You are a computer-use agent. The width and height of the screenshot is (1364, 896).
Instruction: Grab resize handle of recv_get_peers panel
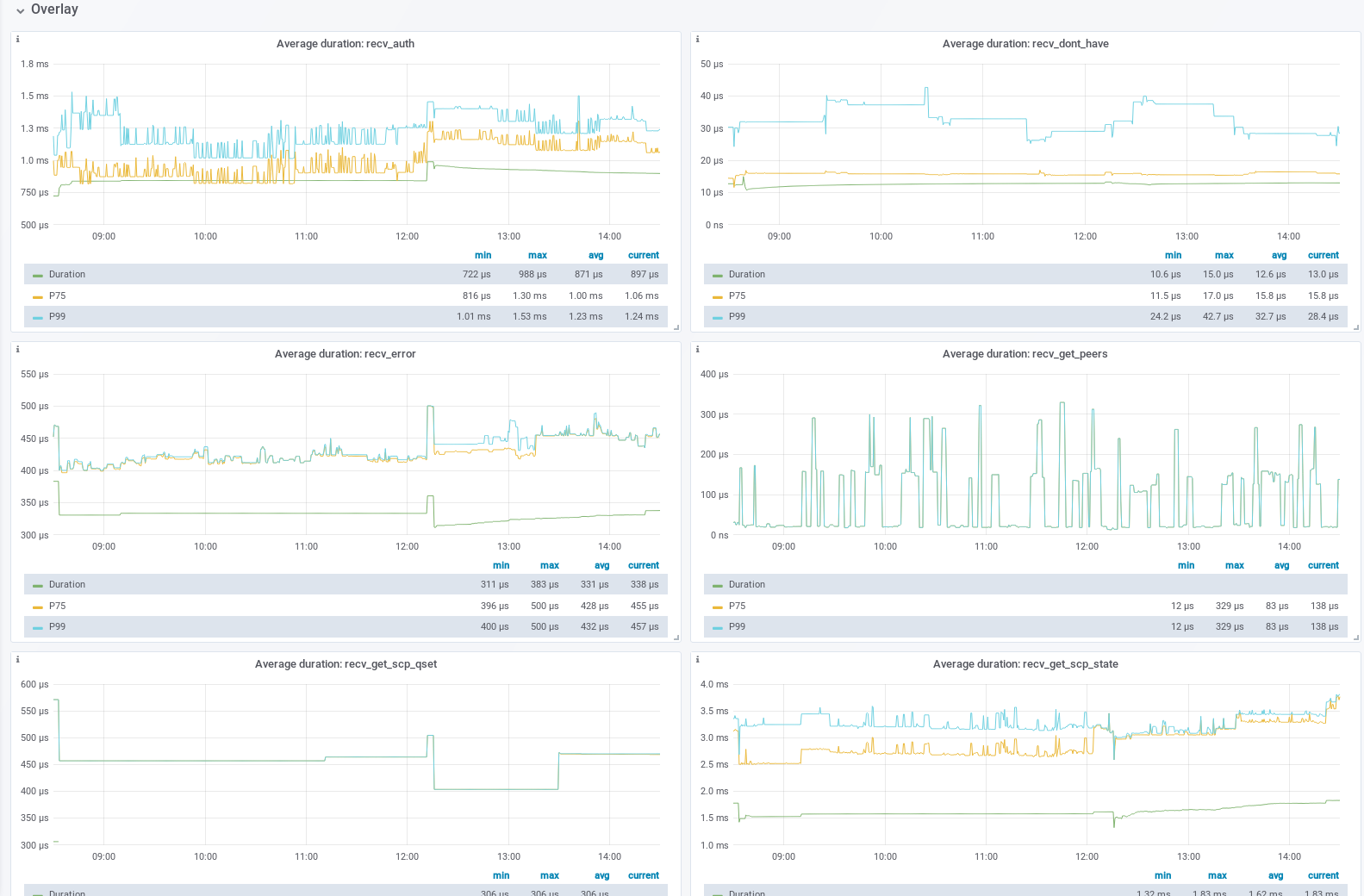coord(1356,638)
